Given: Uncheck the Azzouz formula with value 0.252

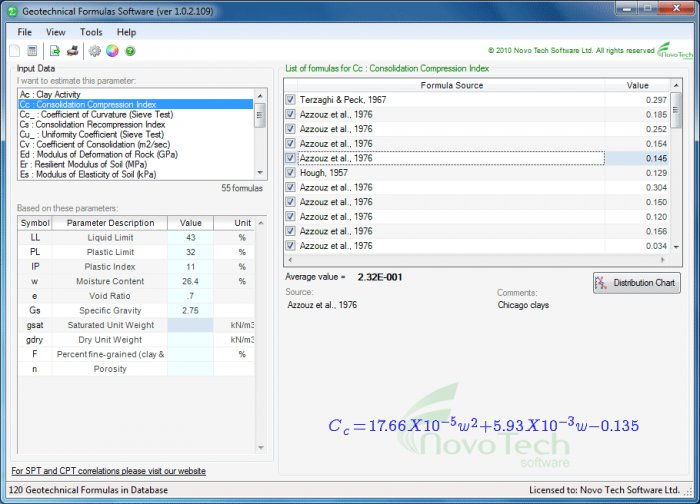Looking at the screenshot, I should tap(291, 129).
